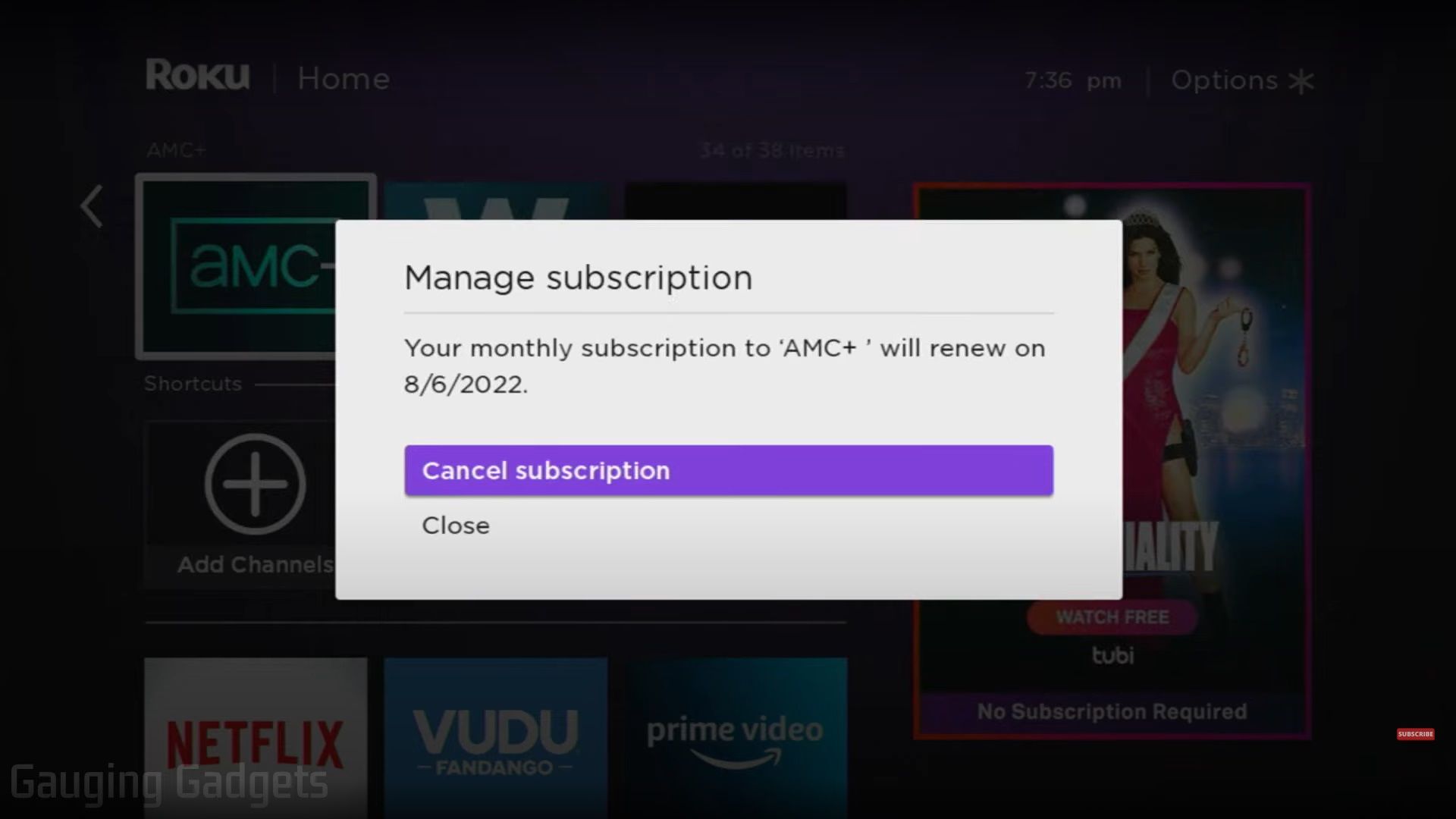This screenshot has width=1456, height=819.
Task: Open the Options menu icon
Action: [1302, 80]
